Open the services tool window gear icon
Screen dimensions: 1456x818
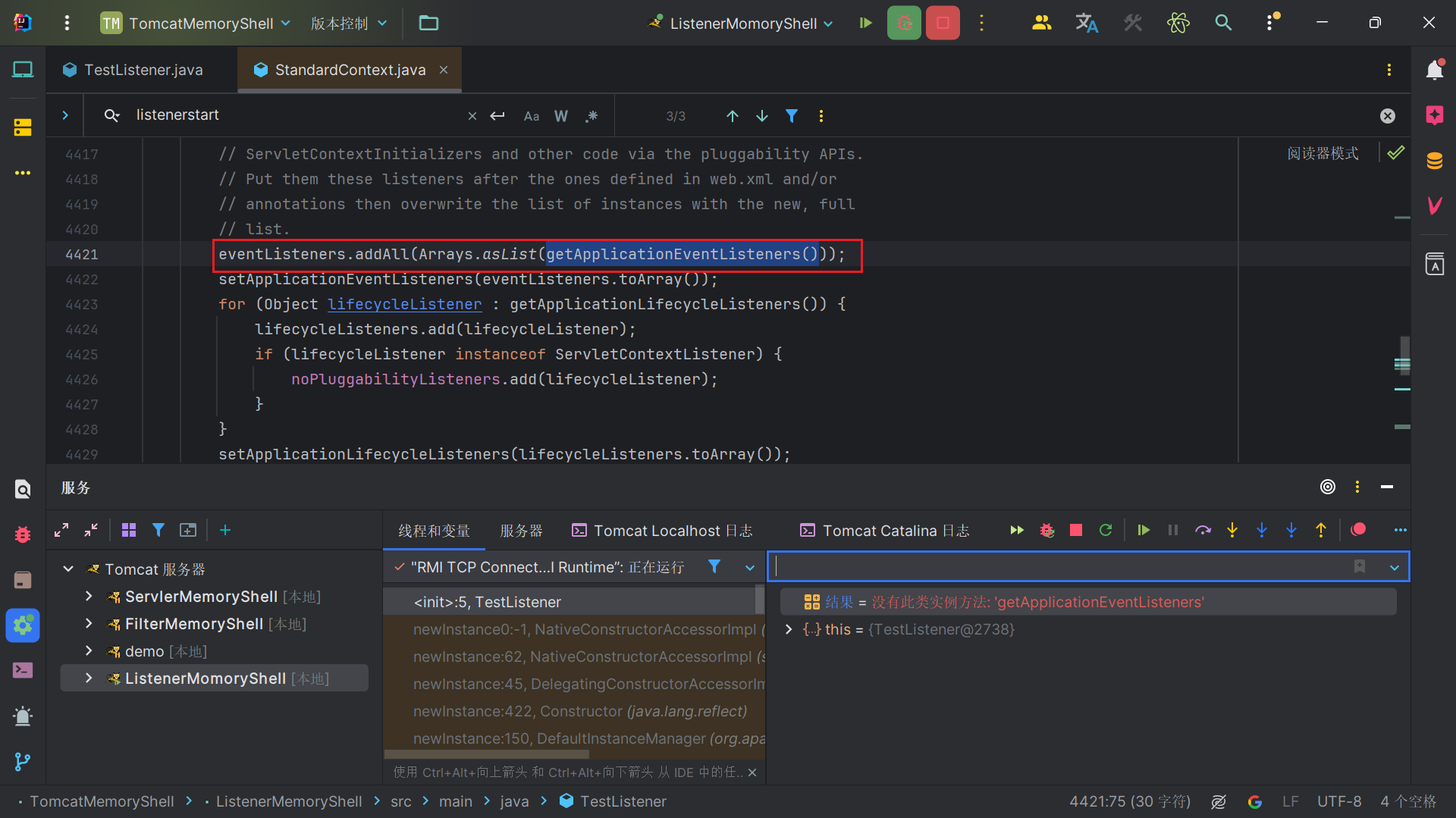[23, 625]
